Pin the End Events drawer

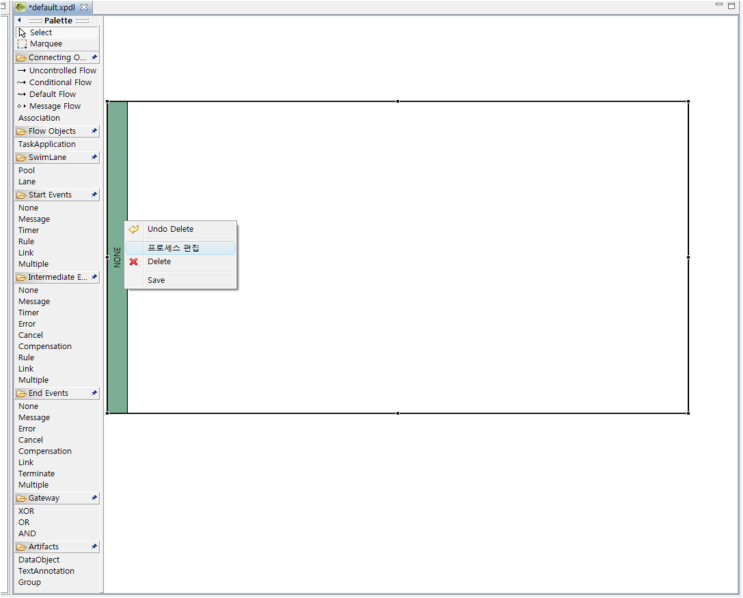[94, 393]
